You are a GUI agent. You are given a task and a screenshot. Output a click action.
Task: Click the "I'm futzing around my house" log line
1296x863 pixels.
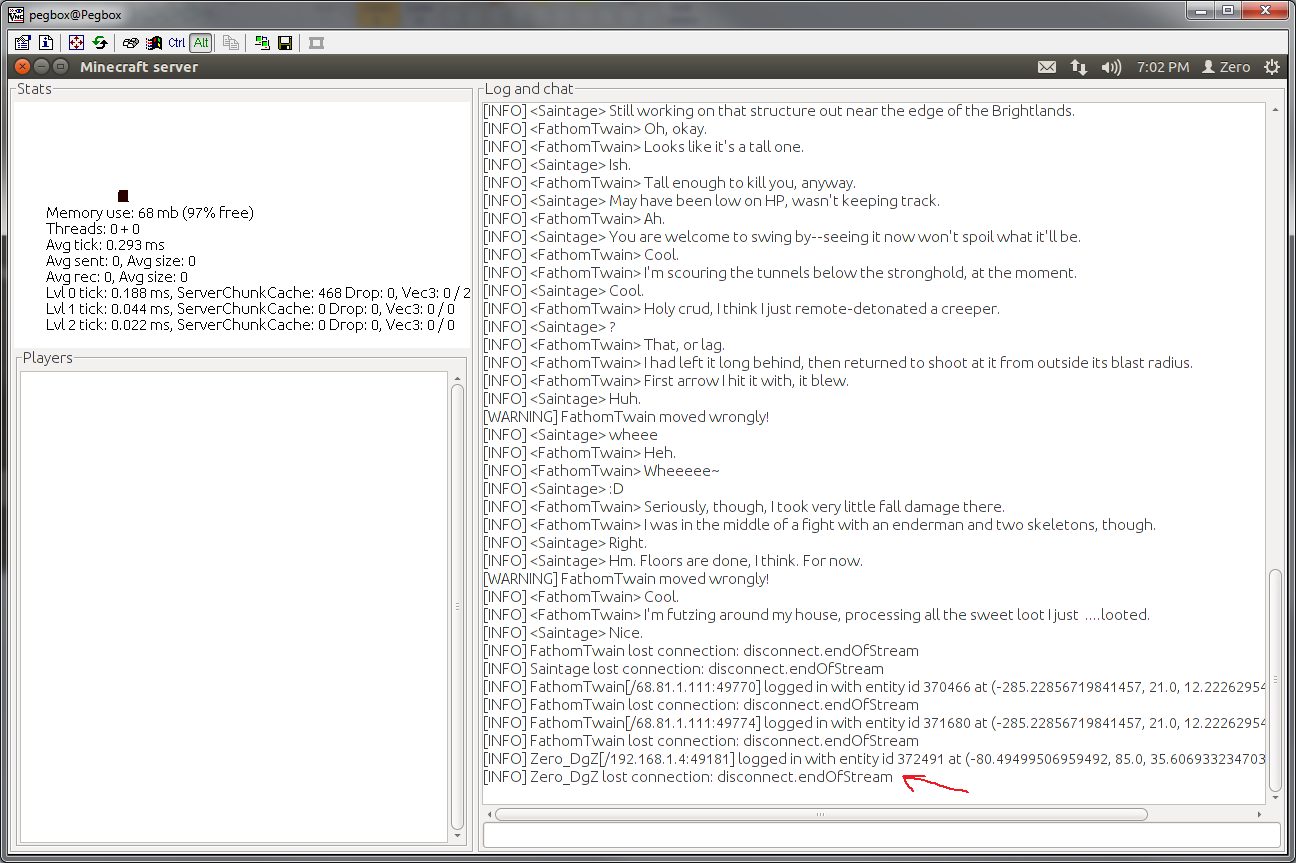pos(816,615)
